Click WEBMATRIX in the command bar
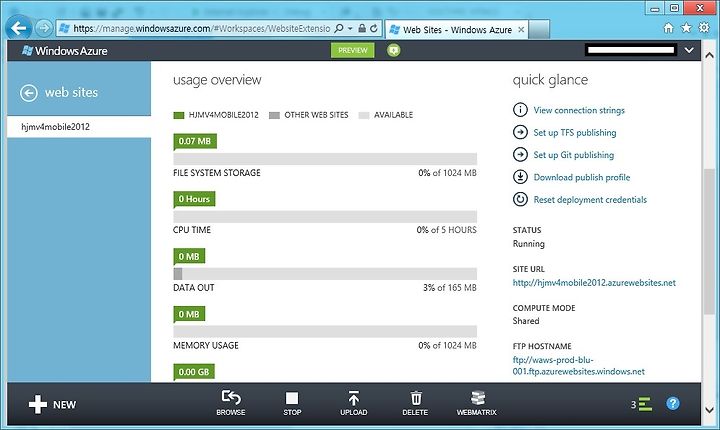The height and width of the screenshot is (430, 720). 477,403
